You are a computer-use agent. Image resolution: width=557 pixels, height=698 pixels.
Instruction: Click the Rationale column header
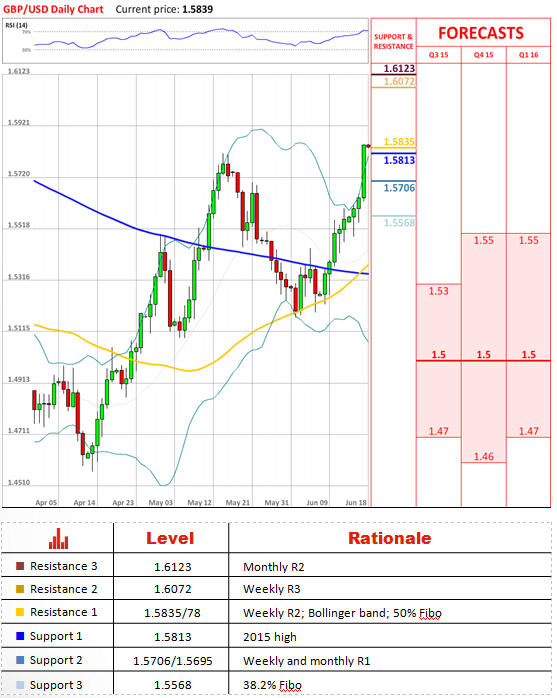(390, 538)
